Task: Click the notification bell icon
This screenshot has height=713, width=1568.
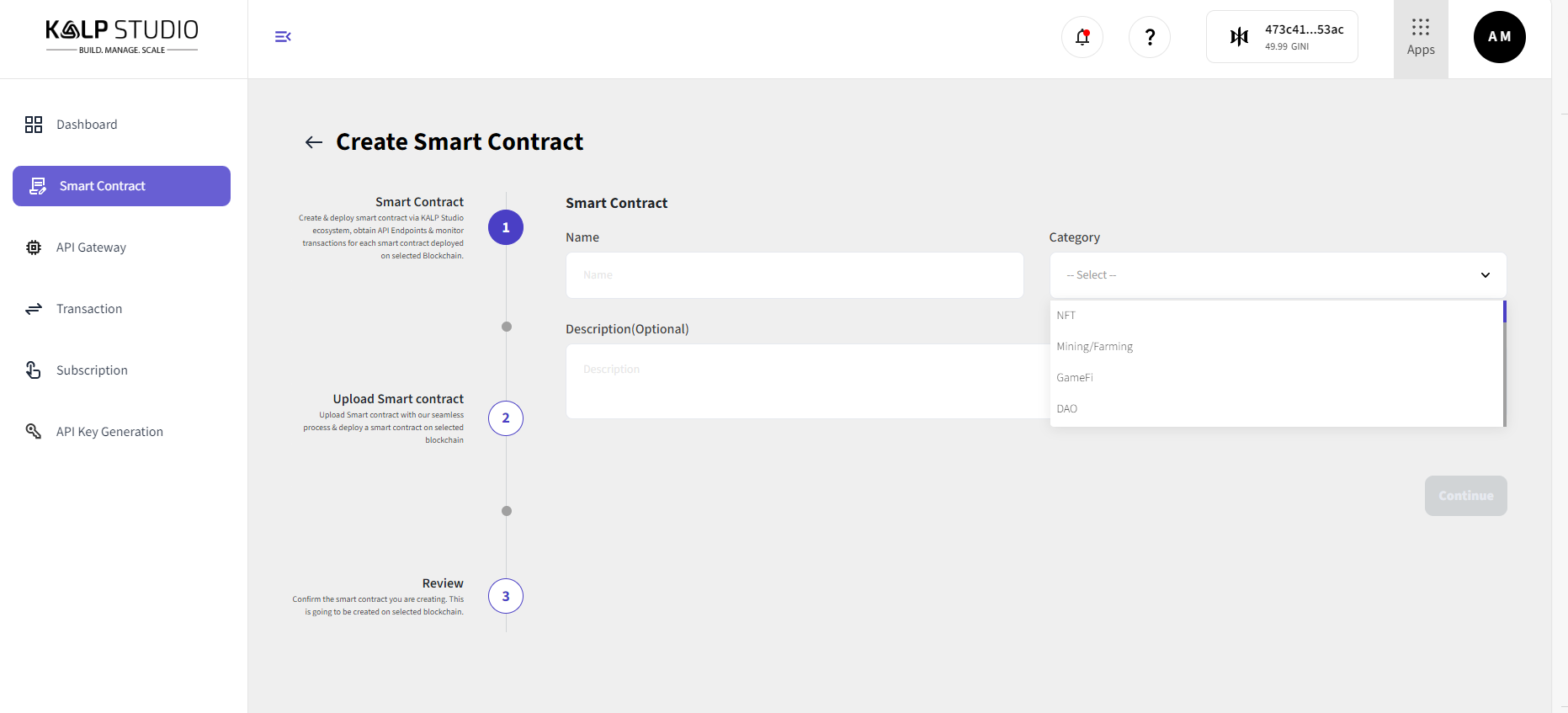Action: (x=1082, y=37)
